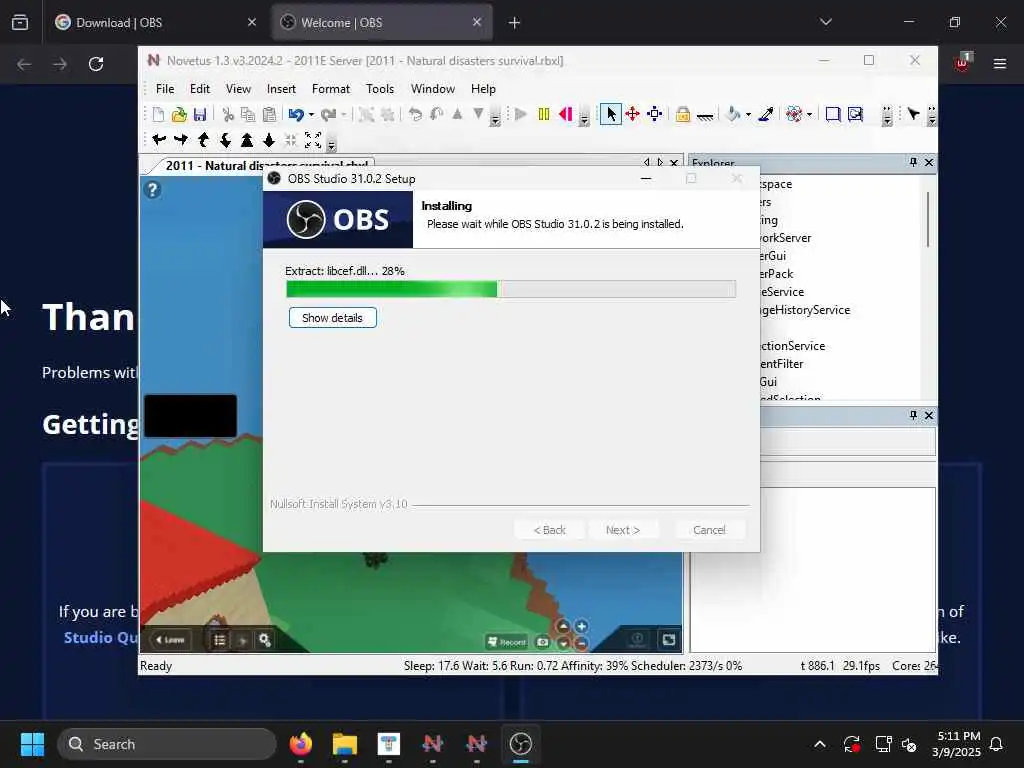Click the blue help question mark icon

[152, 189]
